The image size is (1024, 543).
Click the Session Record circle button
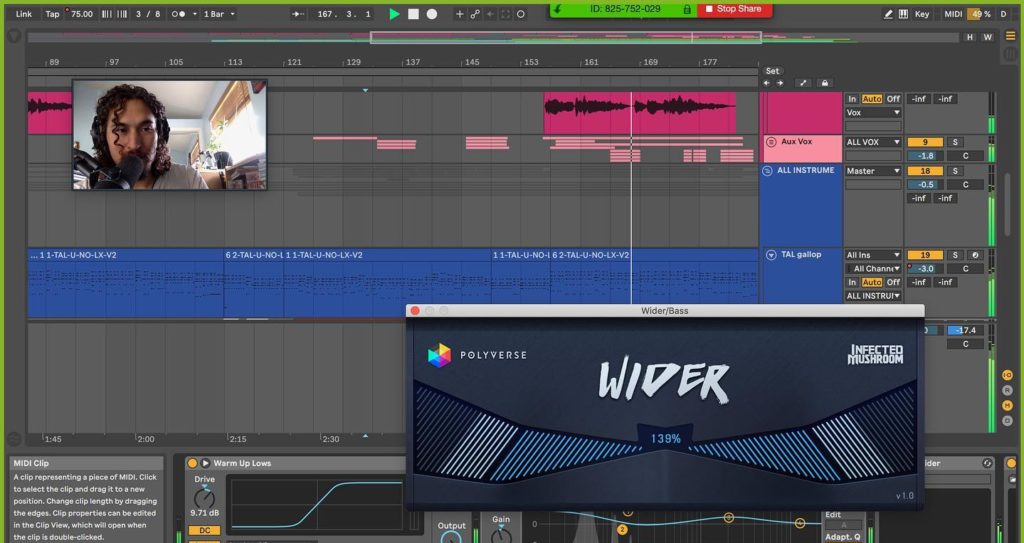pyautogui.click(x=520, y=14)
